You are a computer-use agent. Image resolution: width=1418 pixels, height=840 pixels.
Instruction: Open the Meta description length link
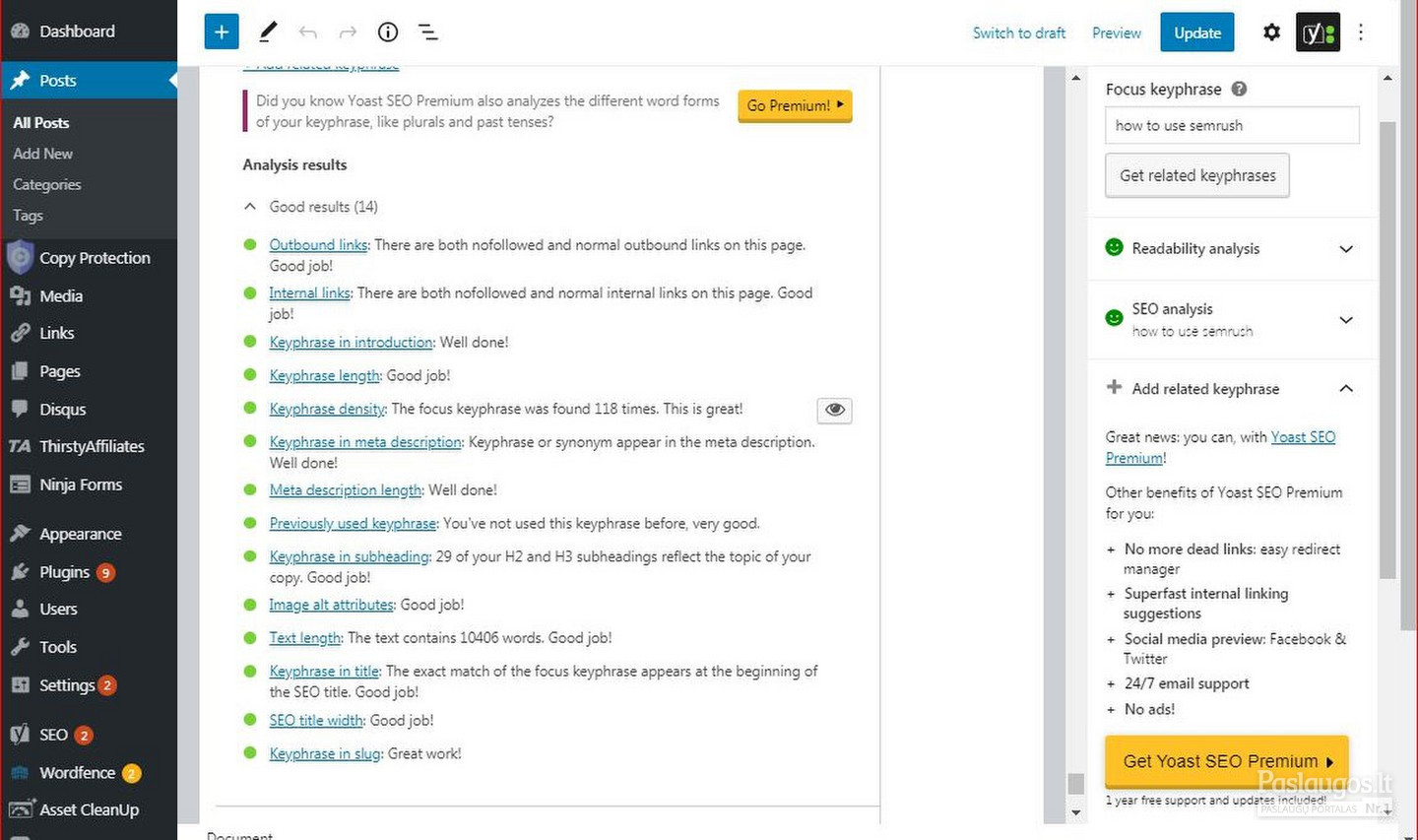pos(346,490)
